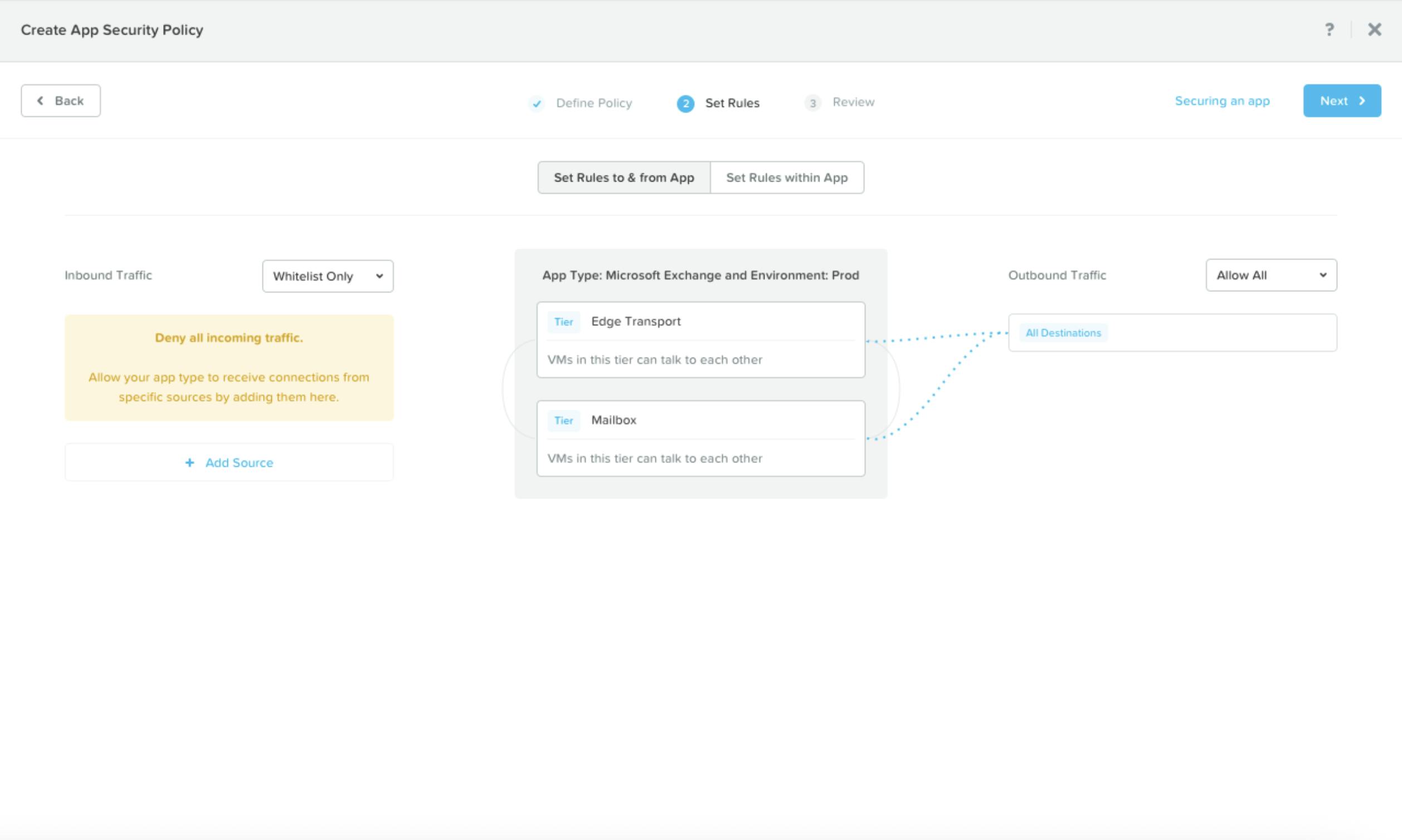Click the Tier badge for Edge Transport
This screenshot has height=840, width=1402.
563,322
